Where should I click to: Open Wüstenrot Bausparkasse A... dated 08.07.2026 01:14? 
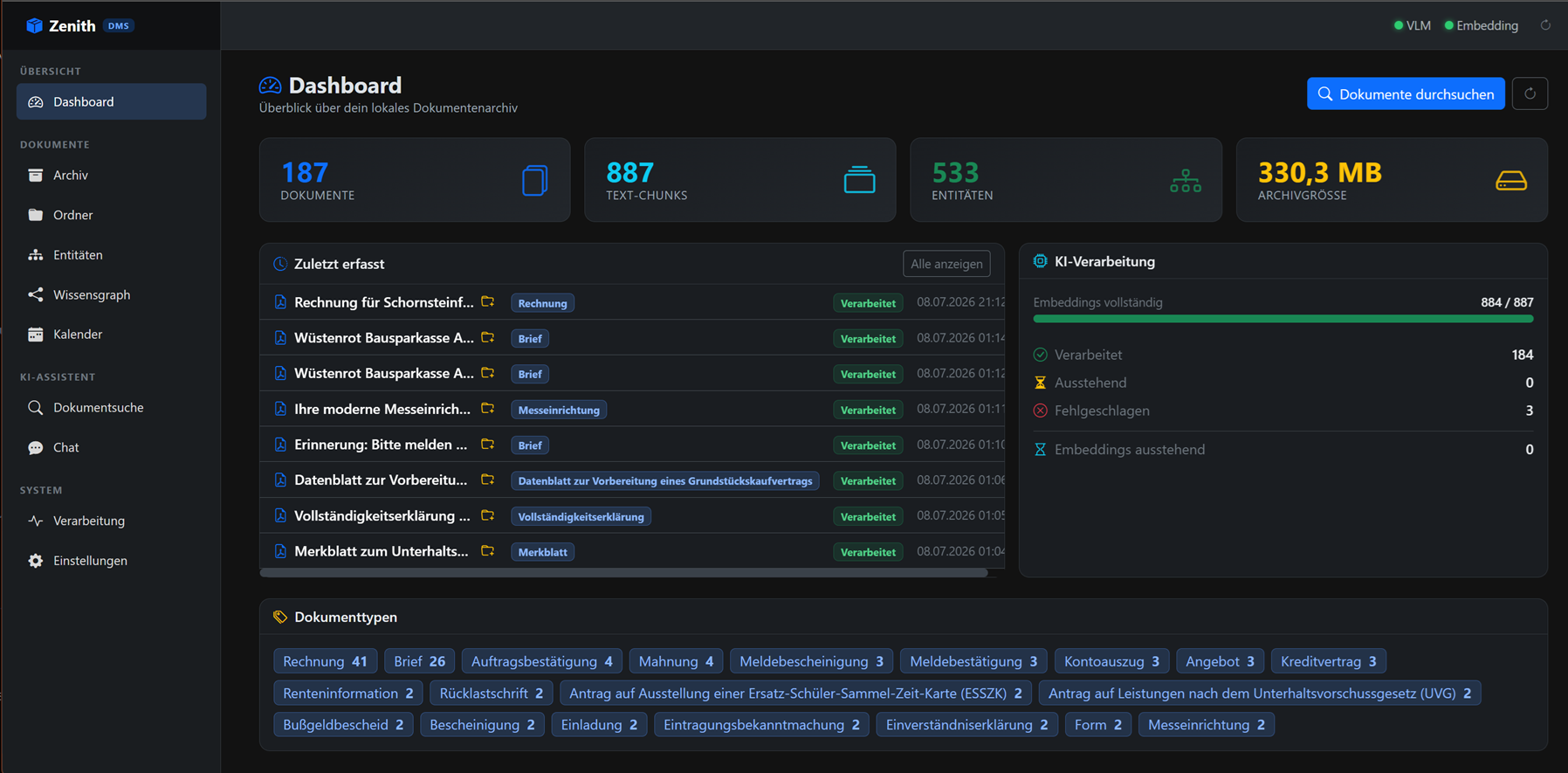pos(384,337)
